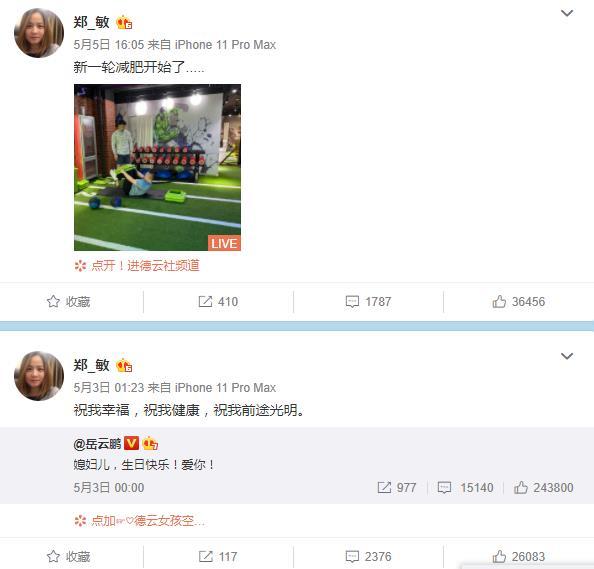Open the @岳云鹏 profile link
Screen dimensions: 594x569
point(97,443)
